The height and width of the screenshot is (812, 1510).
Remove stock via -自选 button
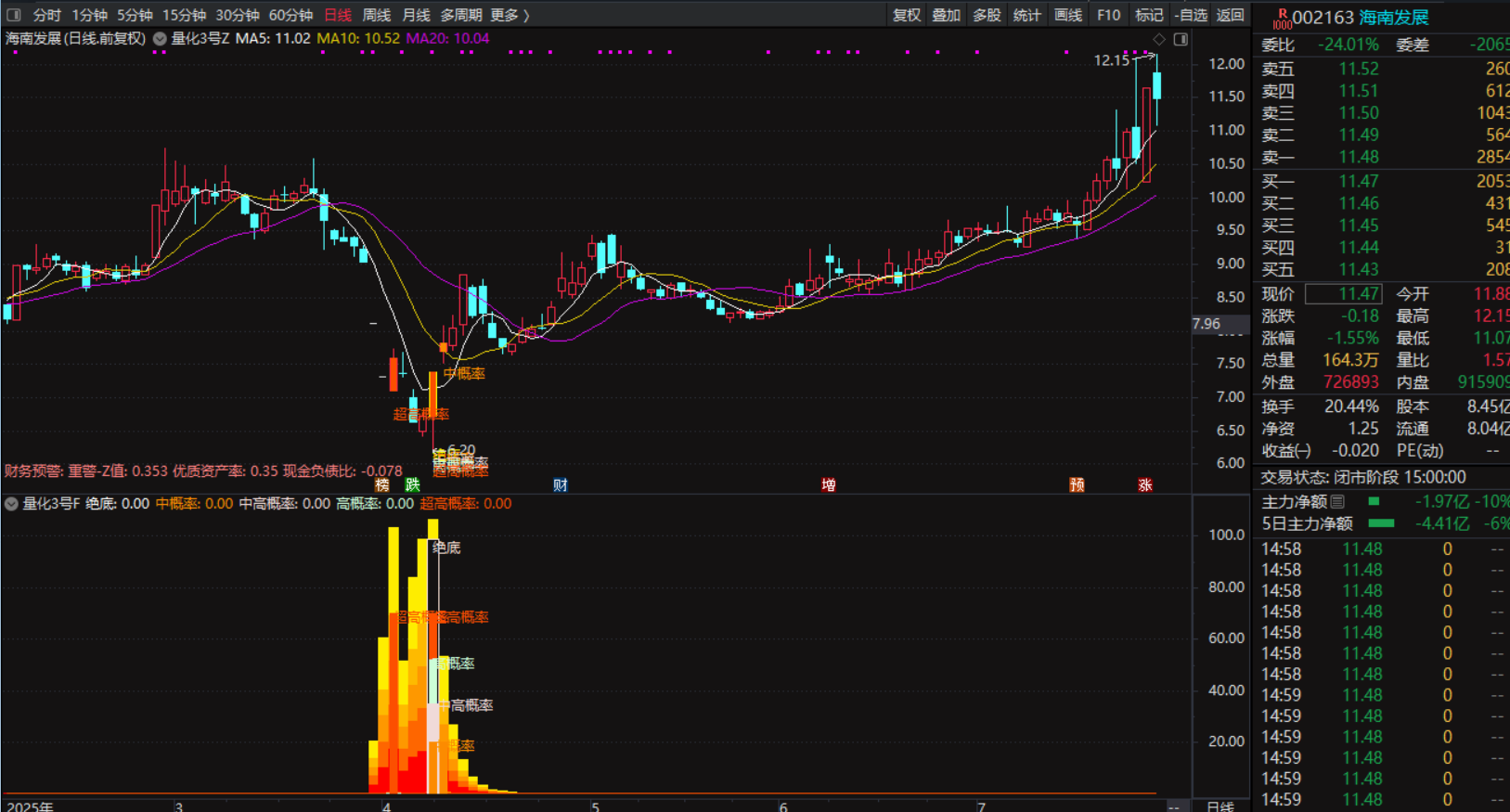pos(1191,15)
